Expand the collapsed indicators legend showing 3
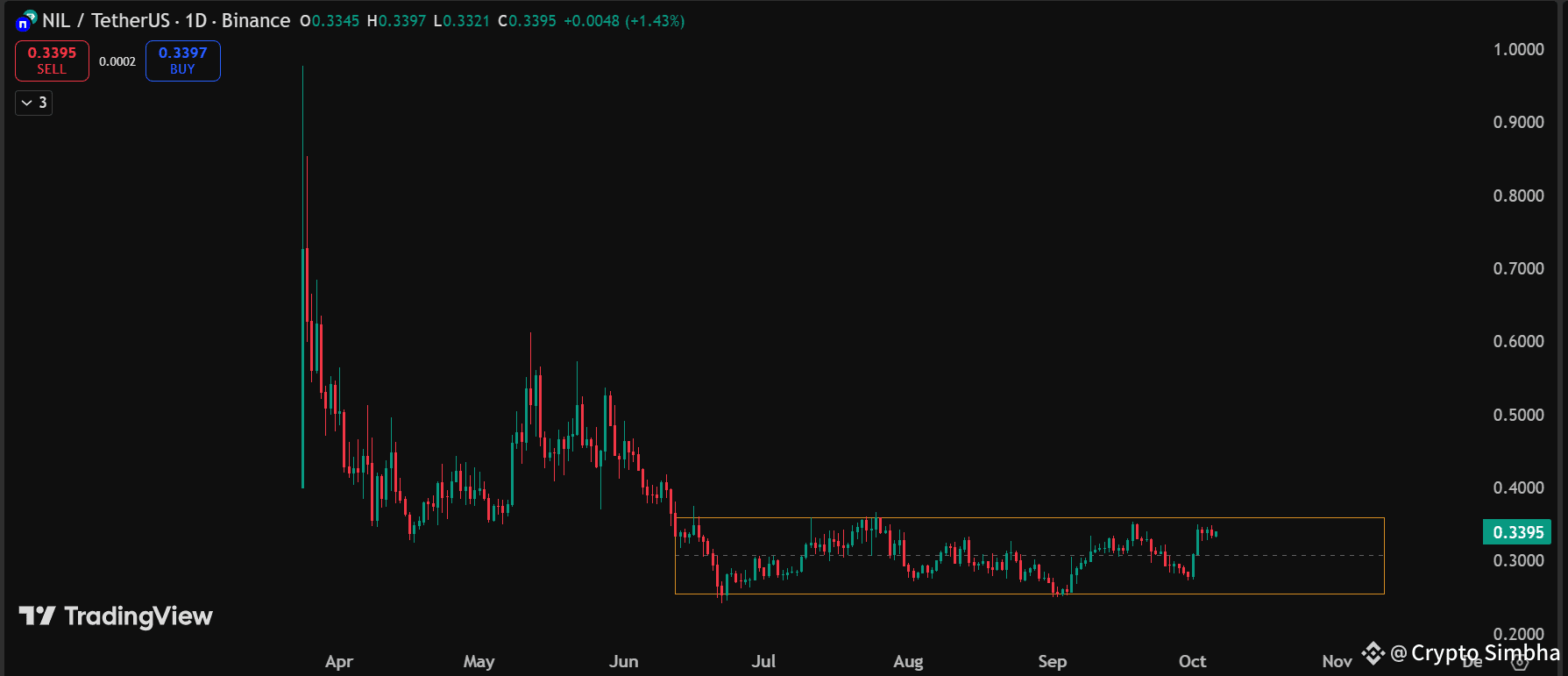The image size is (1568, 676). click(x=34, y=103)
